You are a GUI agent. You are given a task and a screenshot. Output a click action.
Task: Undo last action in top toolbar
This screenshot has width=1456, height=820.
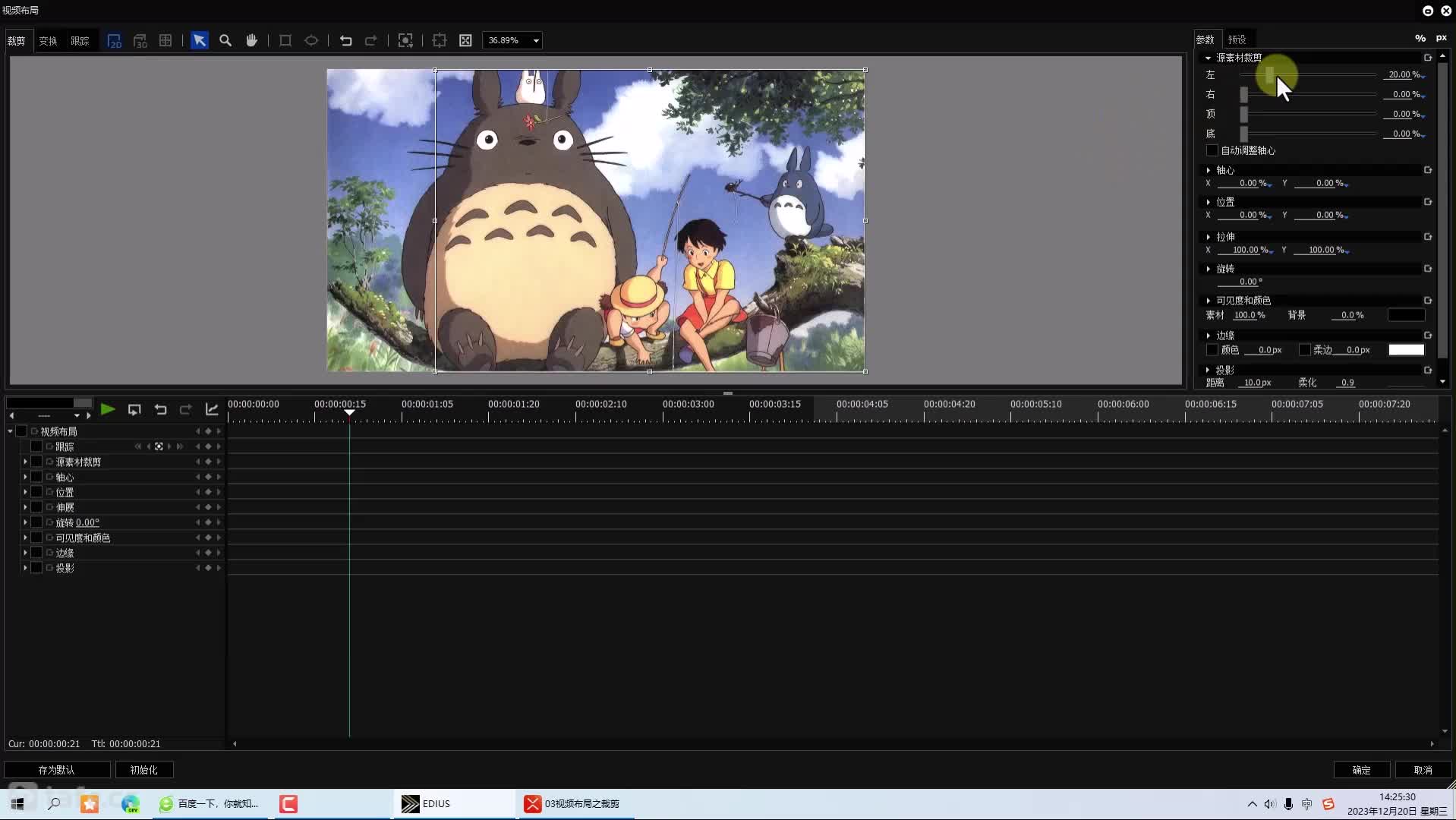pos(345,41)
